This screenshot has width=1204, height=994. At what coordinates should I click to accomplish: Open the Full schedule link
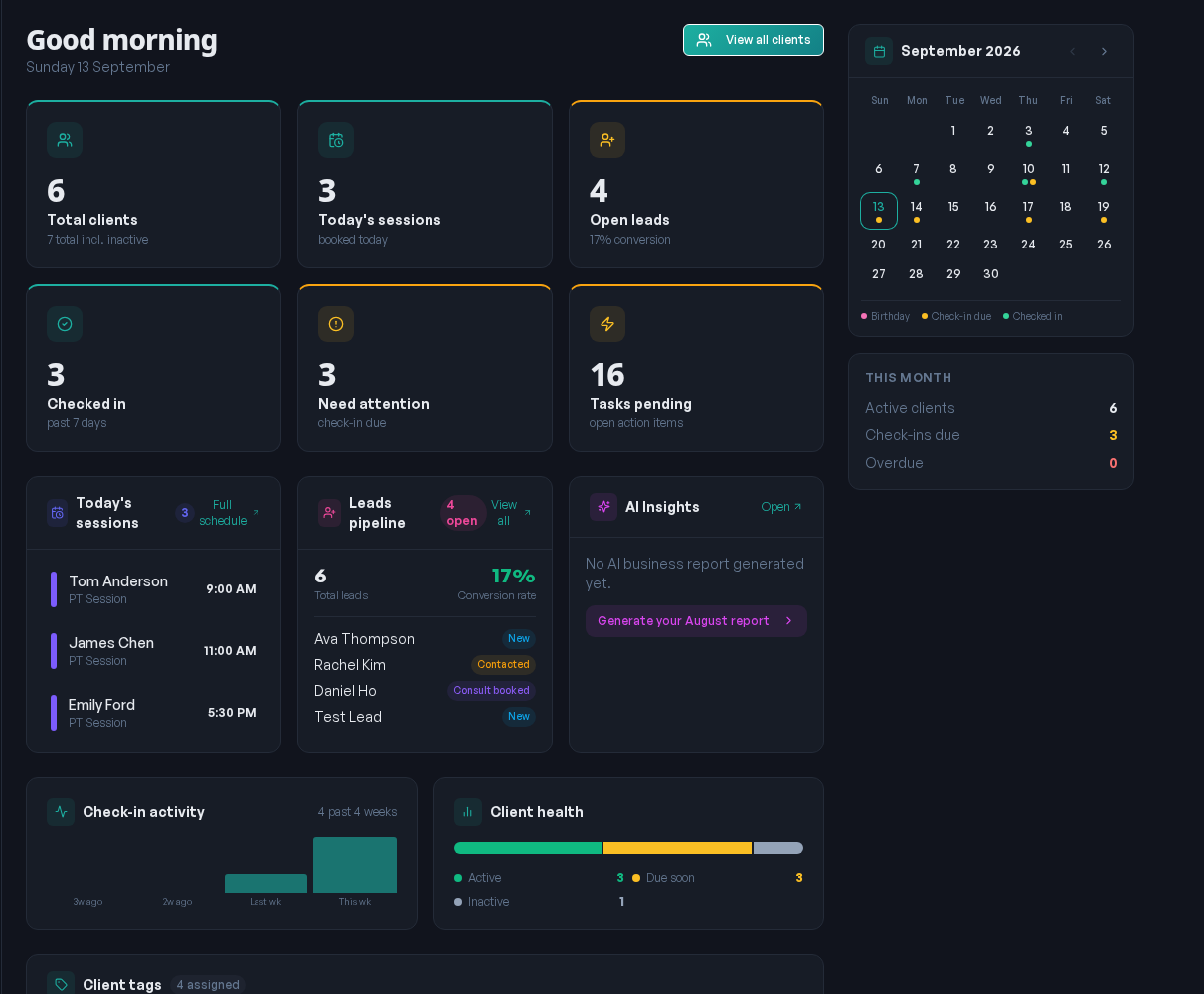tap(229, 513)
